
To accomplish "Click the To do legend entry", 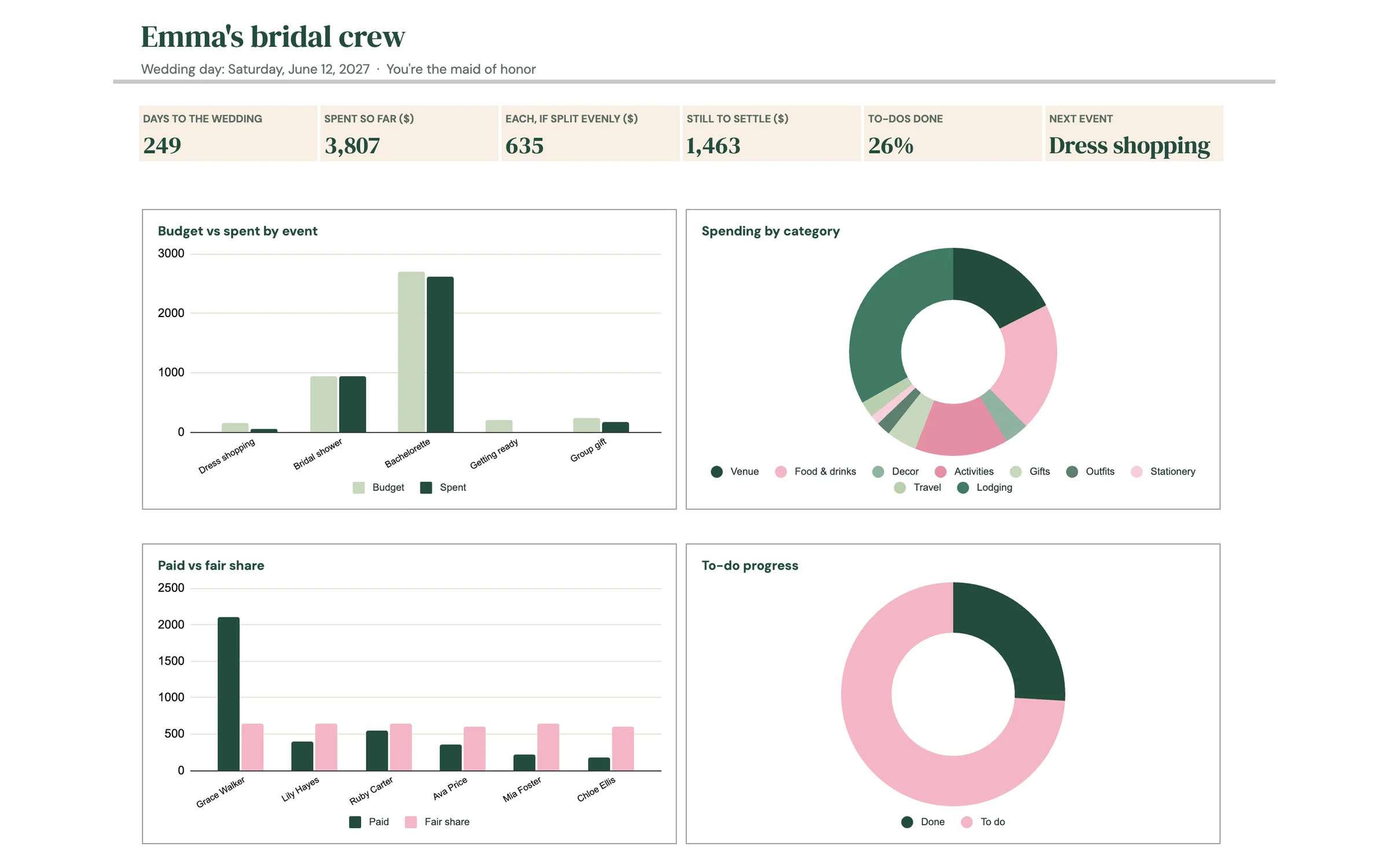I will [983, 822].
